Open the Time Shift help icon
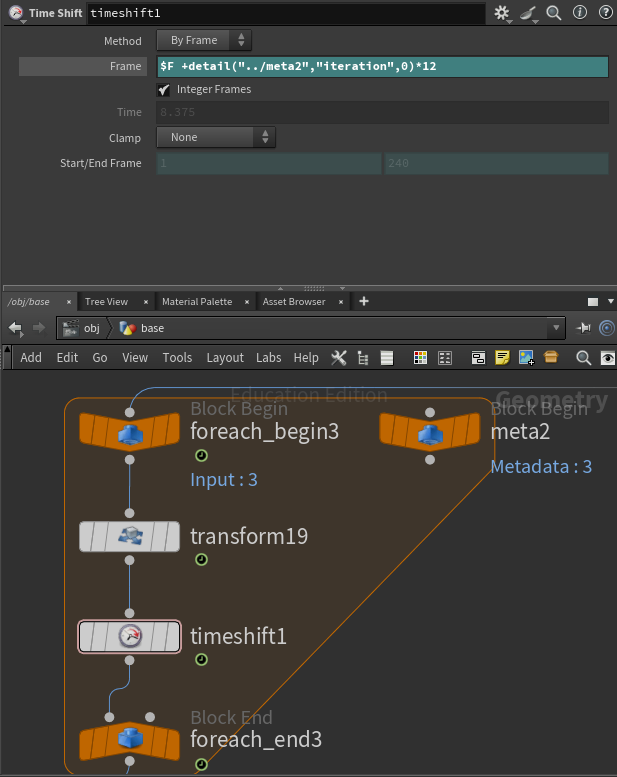Image resolution: width=617 pixels, height=777 pixels. click(x=605, y=13)
